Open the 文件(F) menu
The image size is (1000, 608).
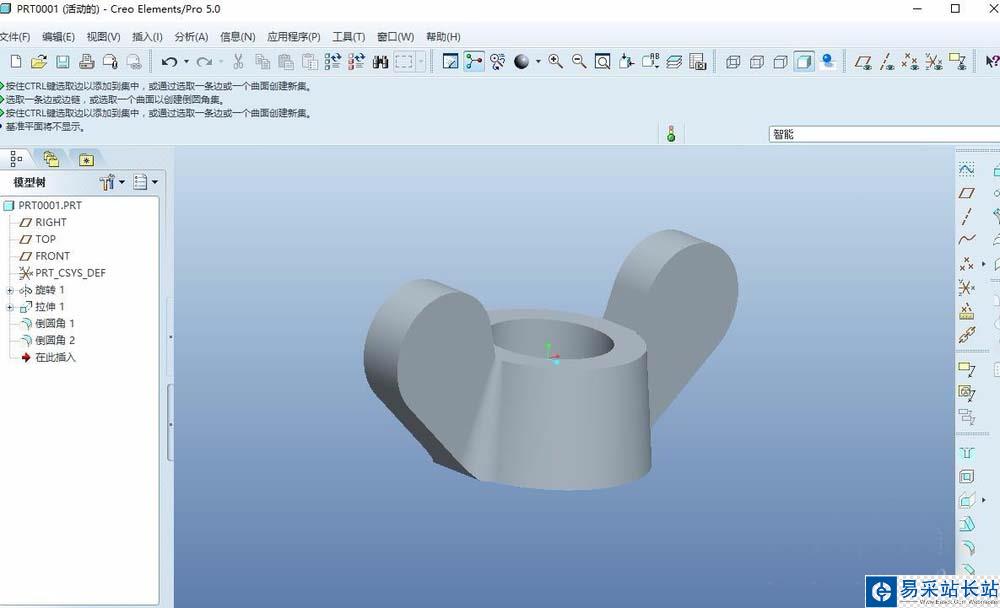[x=15, y=37]
